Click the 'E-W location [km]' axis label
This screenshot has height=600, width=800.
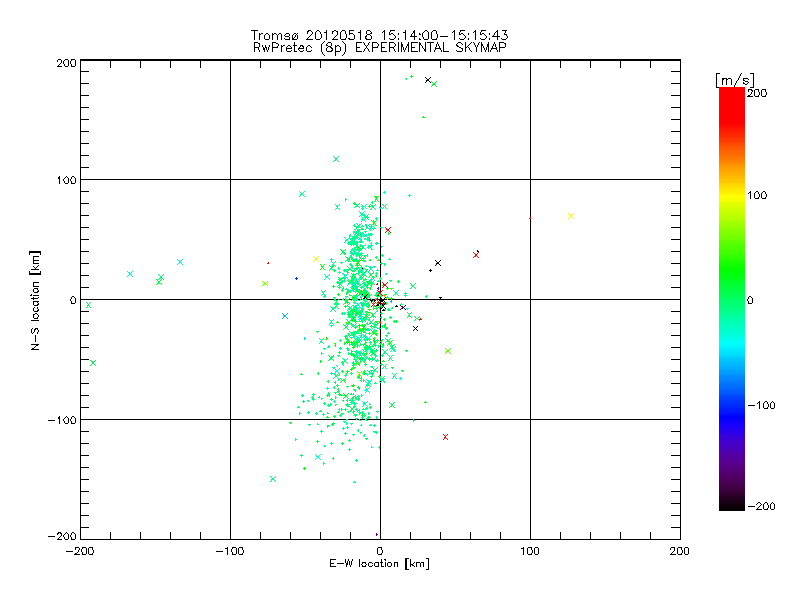point(379,564)
